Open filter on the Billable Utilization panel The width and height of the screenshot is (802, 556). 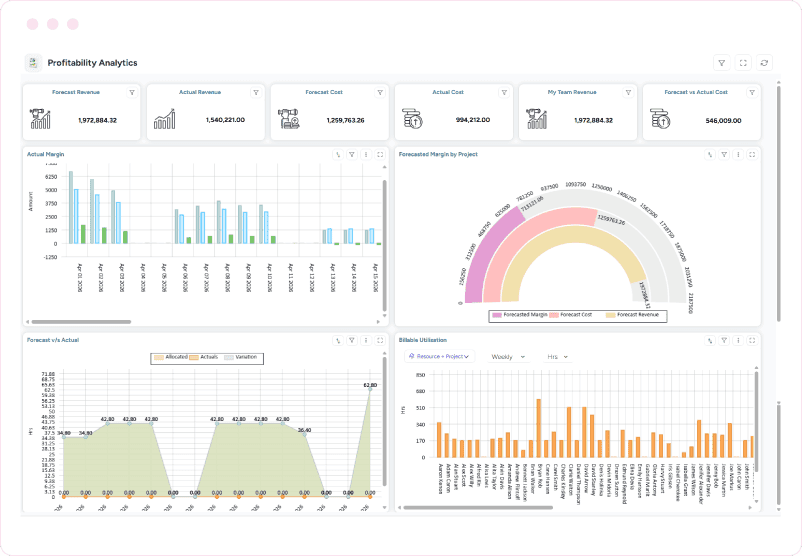[x=724, y=340]
